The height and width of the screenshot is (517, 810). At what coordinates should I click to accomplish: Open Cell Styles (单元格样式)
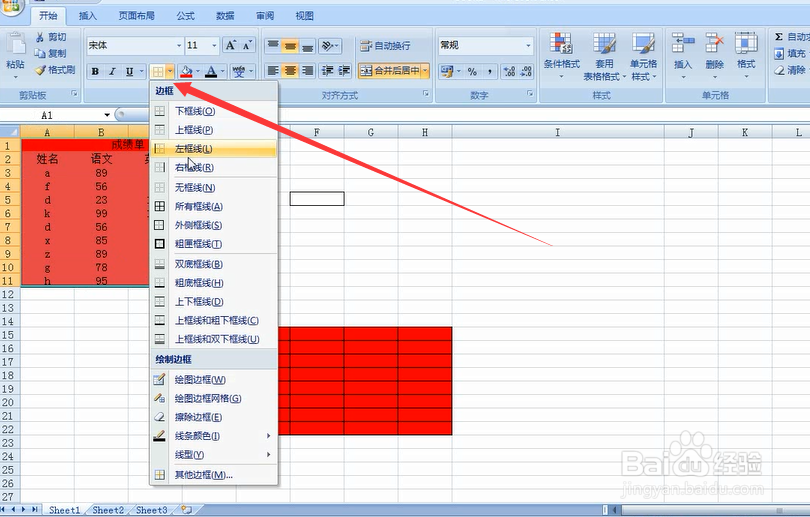pyautogui.click(x=643, y=56)
